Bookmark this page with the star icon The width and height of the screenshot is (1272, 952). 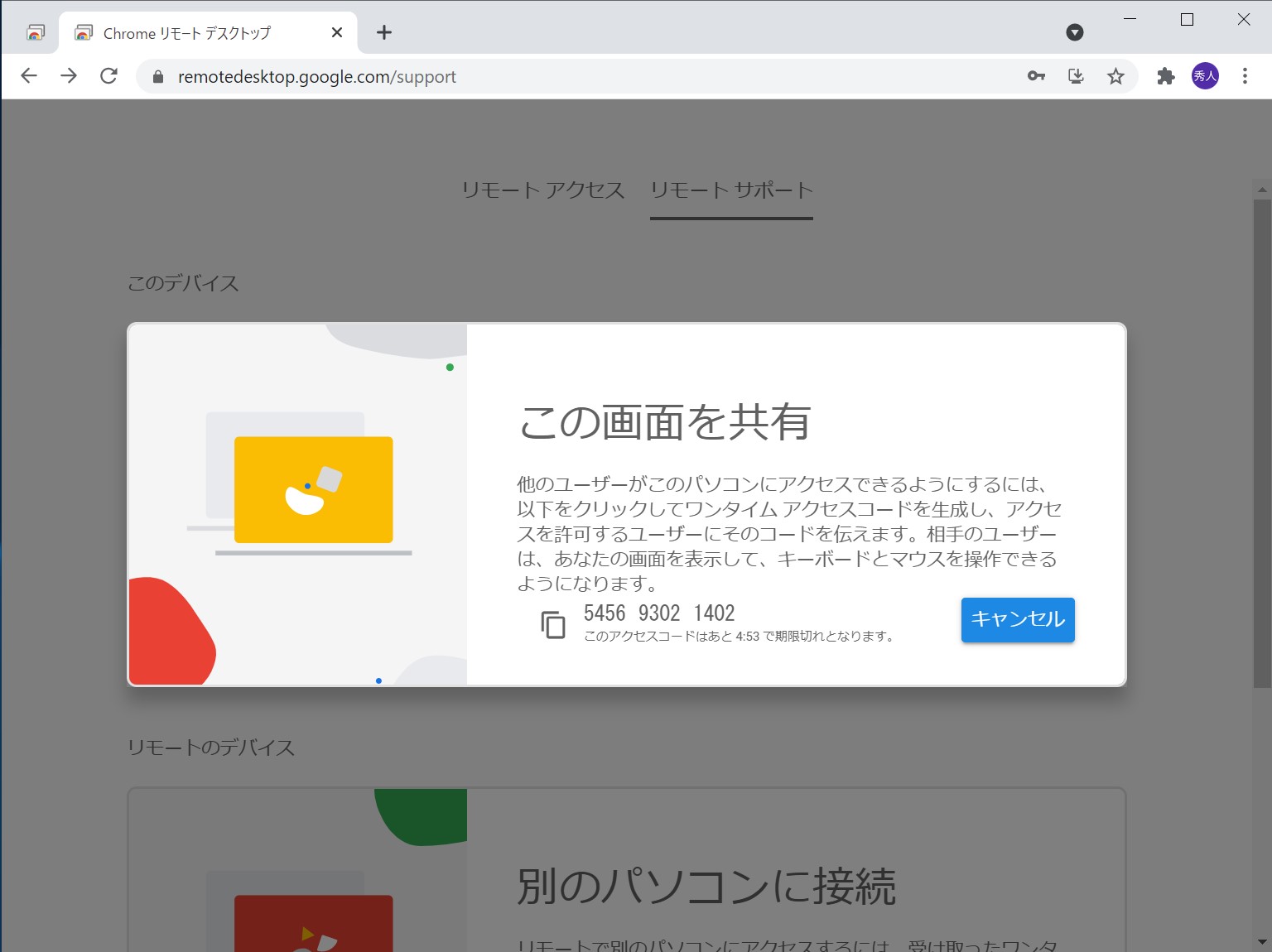click(1116, 76)
